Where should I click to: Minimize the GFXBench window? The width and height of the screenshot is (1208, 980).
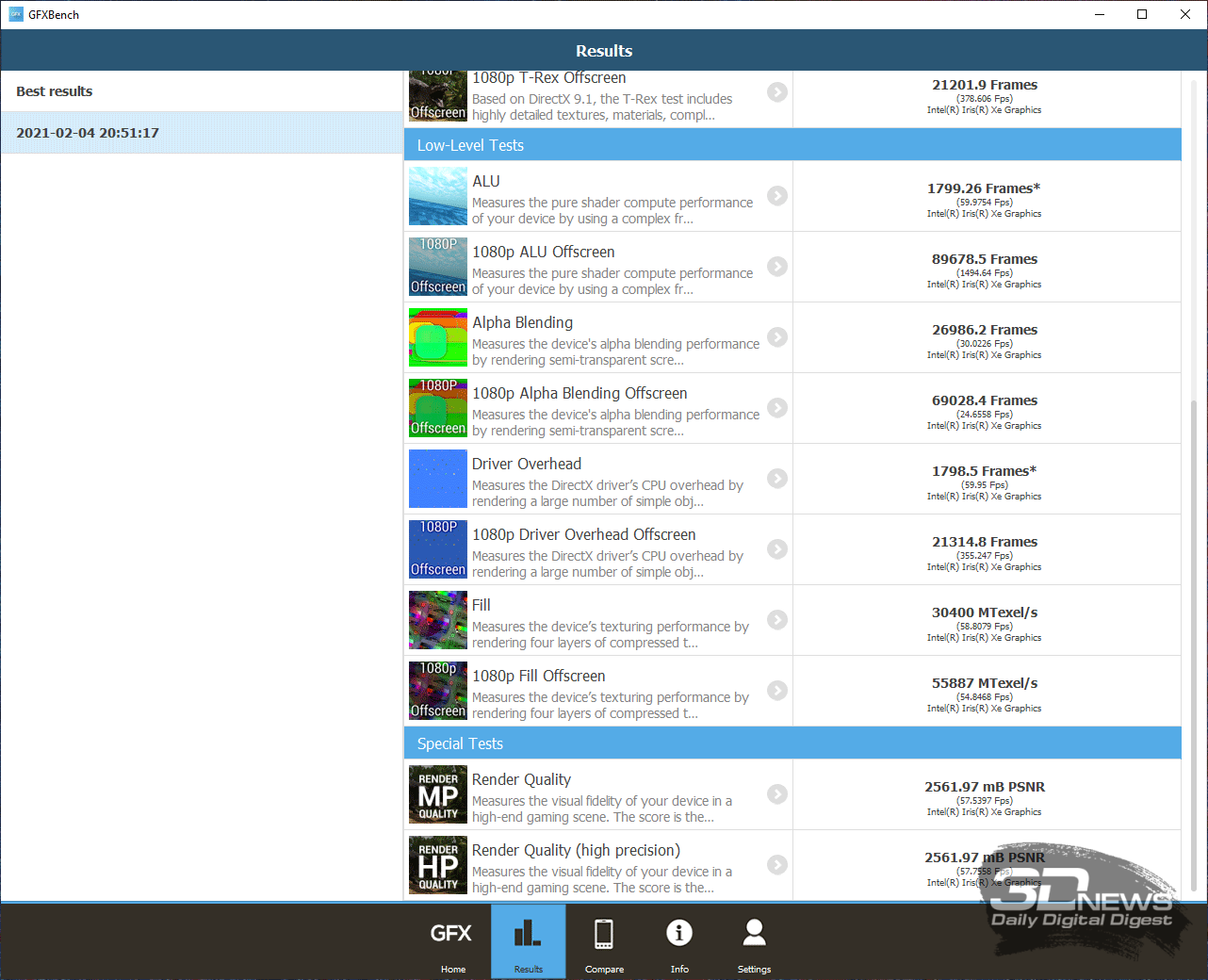pyautogui.click(x=1100, y=14)
